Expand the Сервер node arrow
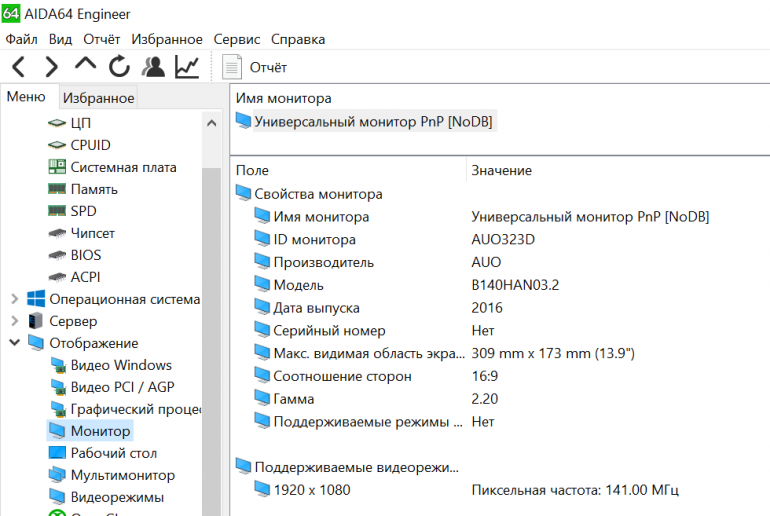This screenshot has height=516, width=770. (x=15, y=321)
